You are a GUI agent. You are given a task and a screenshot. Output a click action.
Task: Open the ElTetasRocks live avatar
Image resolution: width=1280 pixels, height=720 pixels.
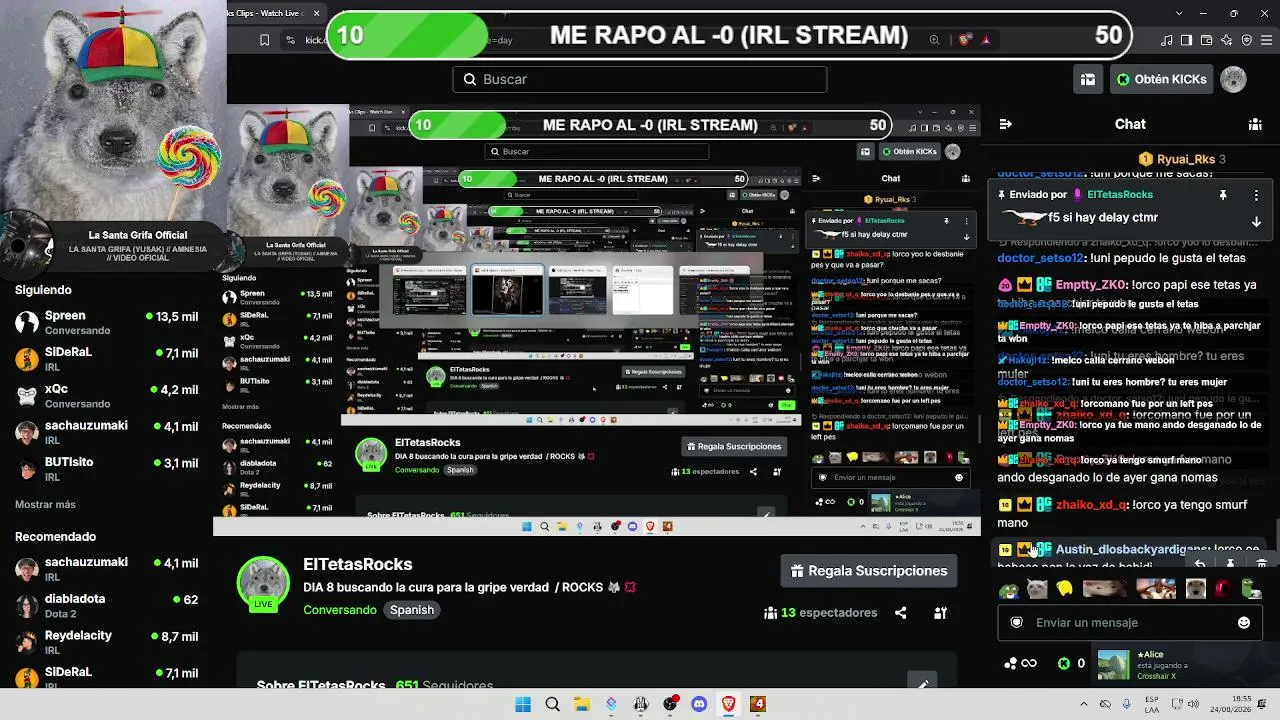[x=263, y=583]
